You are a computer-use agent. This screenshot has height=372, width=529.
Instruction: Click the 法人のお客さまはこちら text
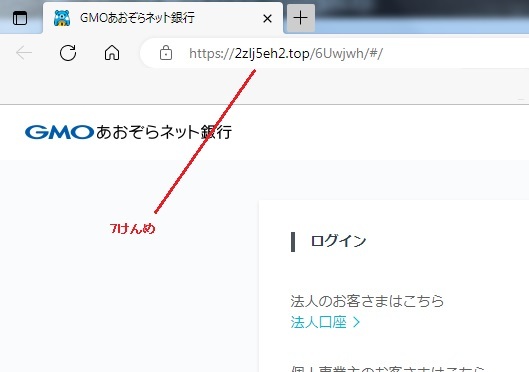pos(367,301)
